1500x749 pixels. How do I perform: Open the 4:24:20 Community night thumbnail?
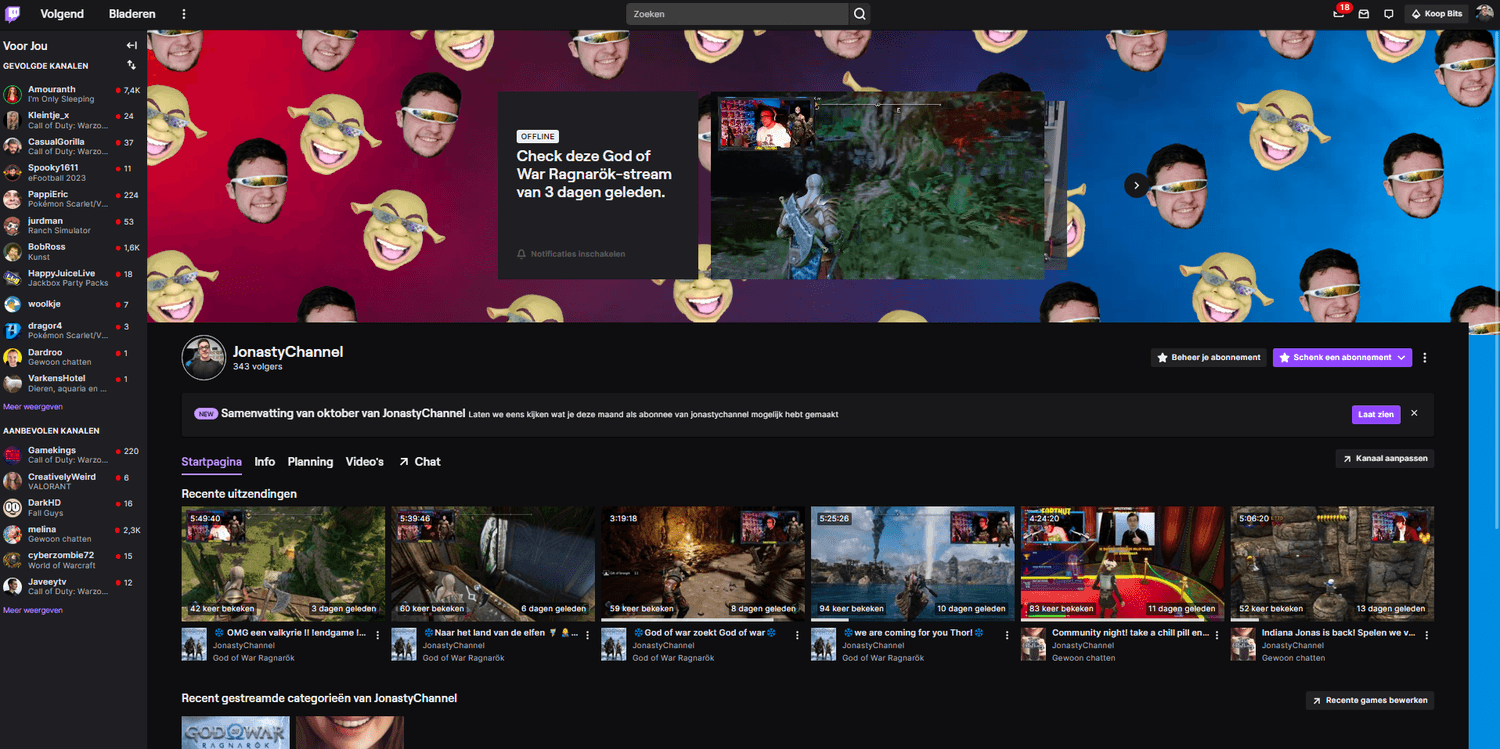click(x=1122, y=564)
